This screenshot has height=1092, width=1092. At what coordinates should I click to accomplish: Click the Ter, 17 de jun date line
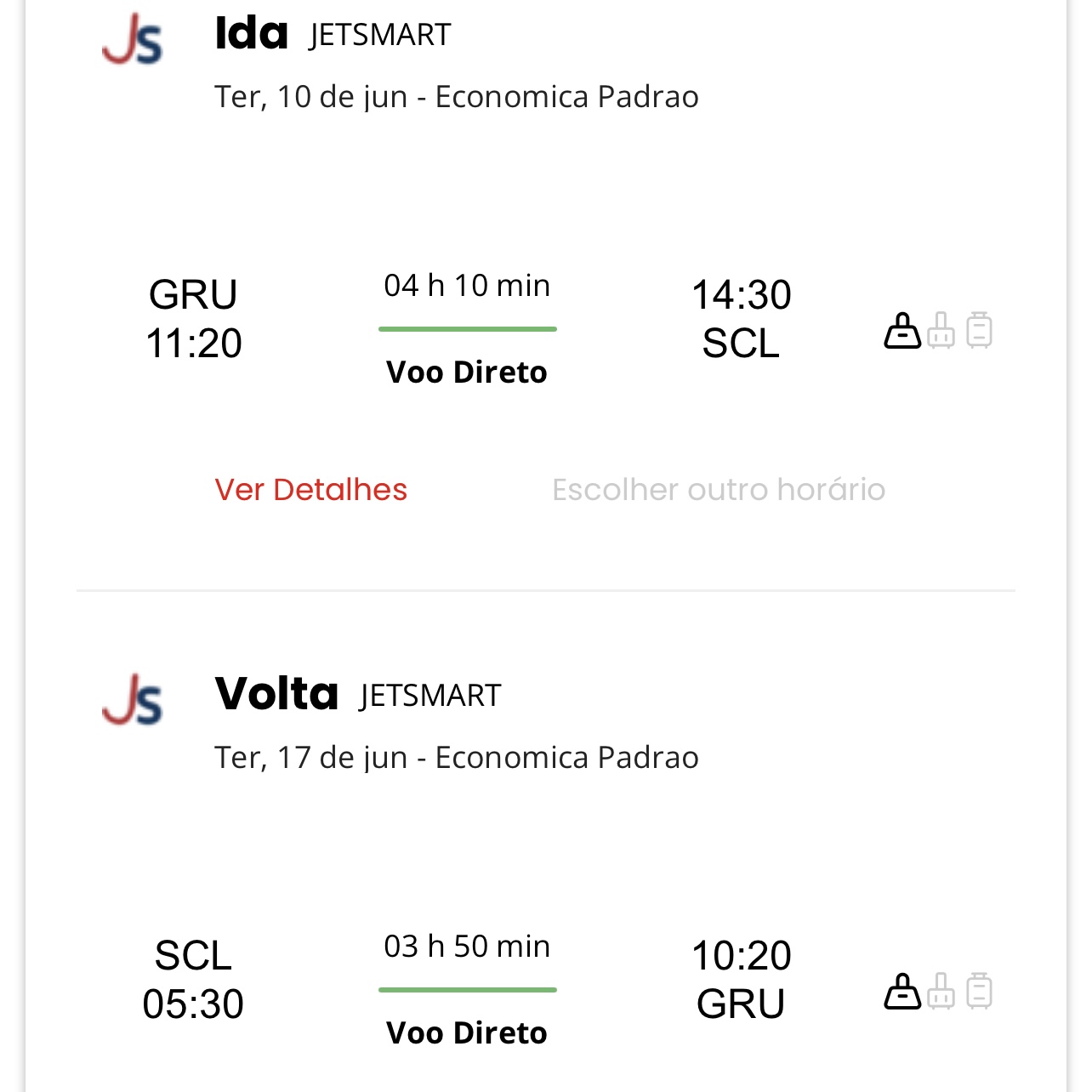[456, 758]
